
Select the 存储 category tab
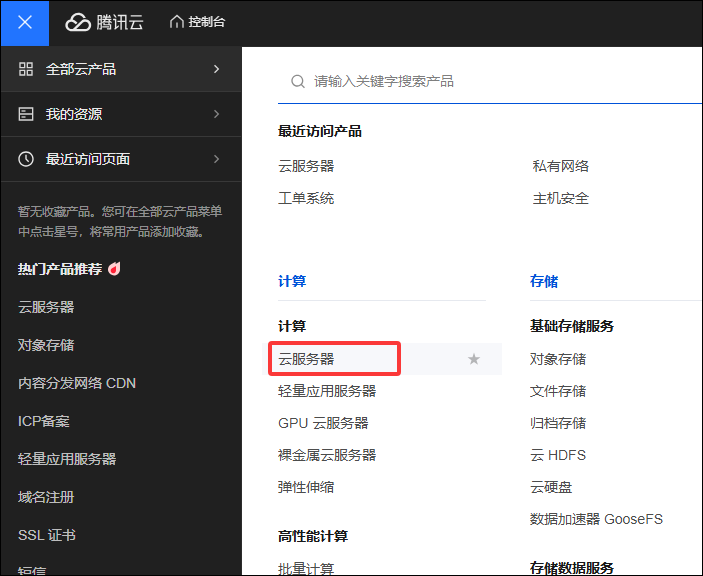(544, 281)
